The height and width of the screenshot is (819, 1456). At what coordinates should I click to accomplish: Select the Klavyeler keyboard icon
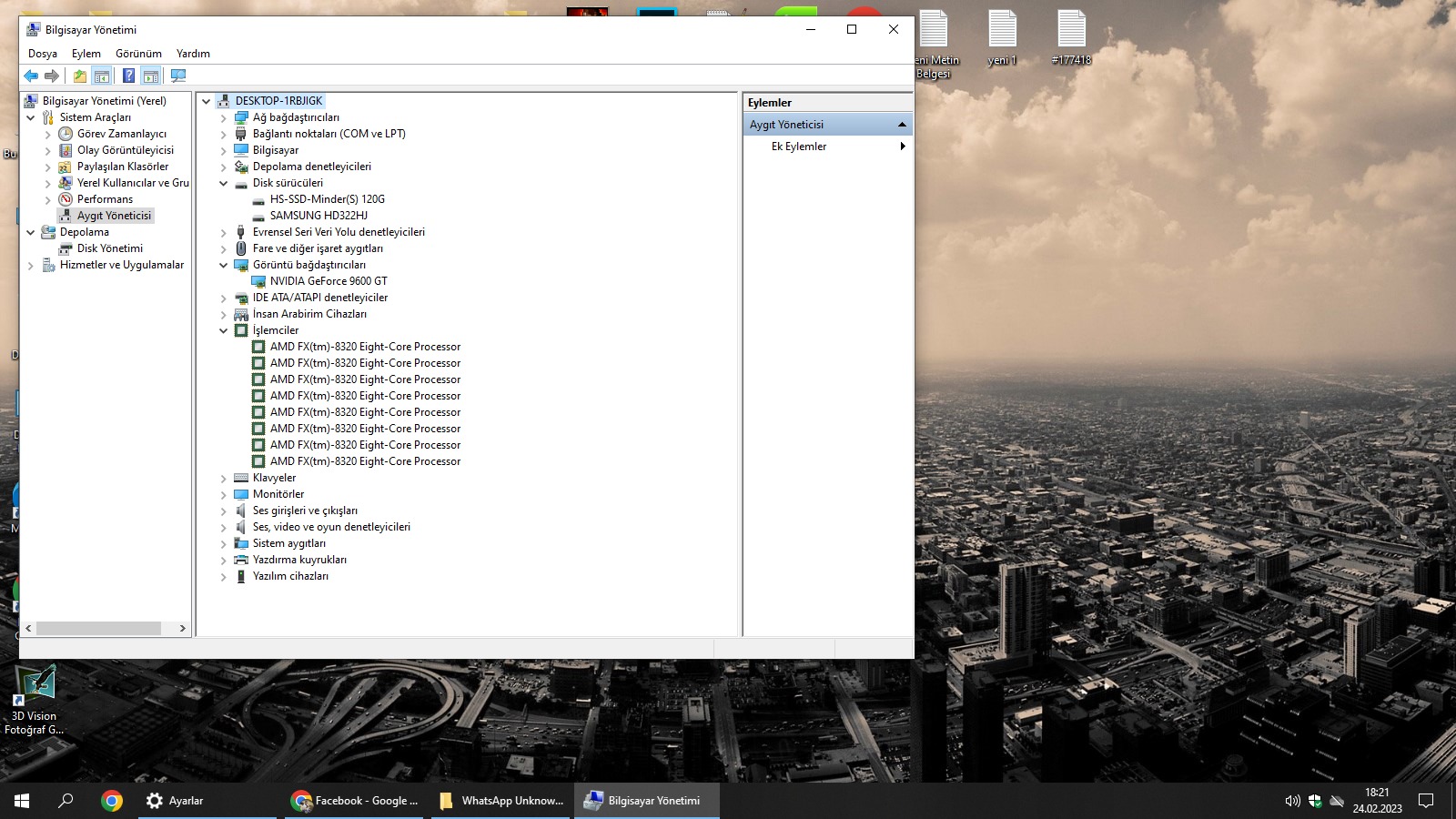click(x=241, y=478)
